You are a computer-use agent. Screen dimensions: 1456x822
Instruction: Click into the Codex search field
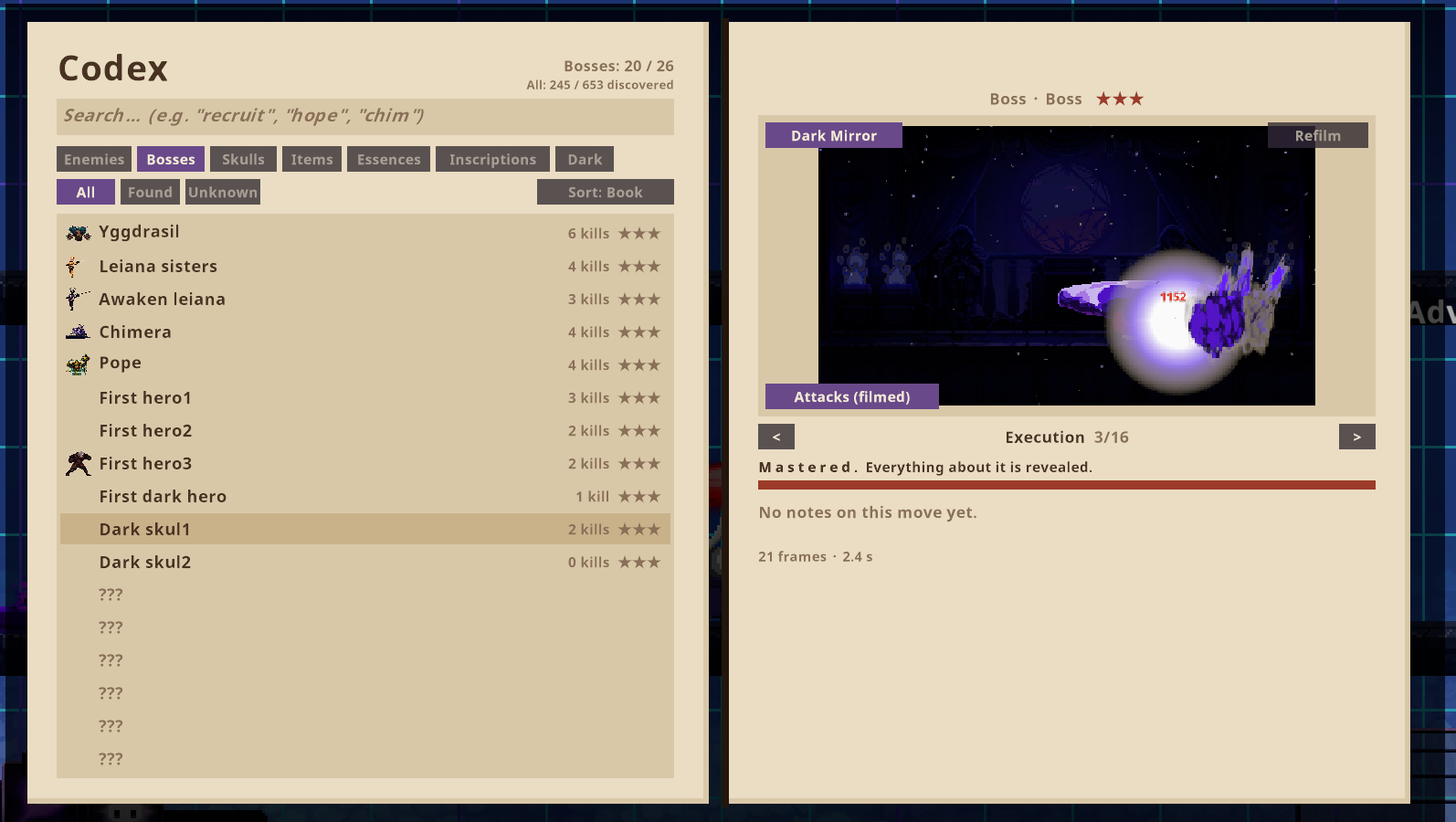(365, 117)
